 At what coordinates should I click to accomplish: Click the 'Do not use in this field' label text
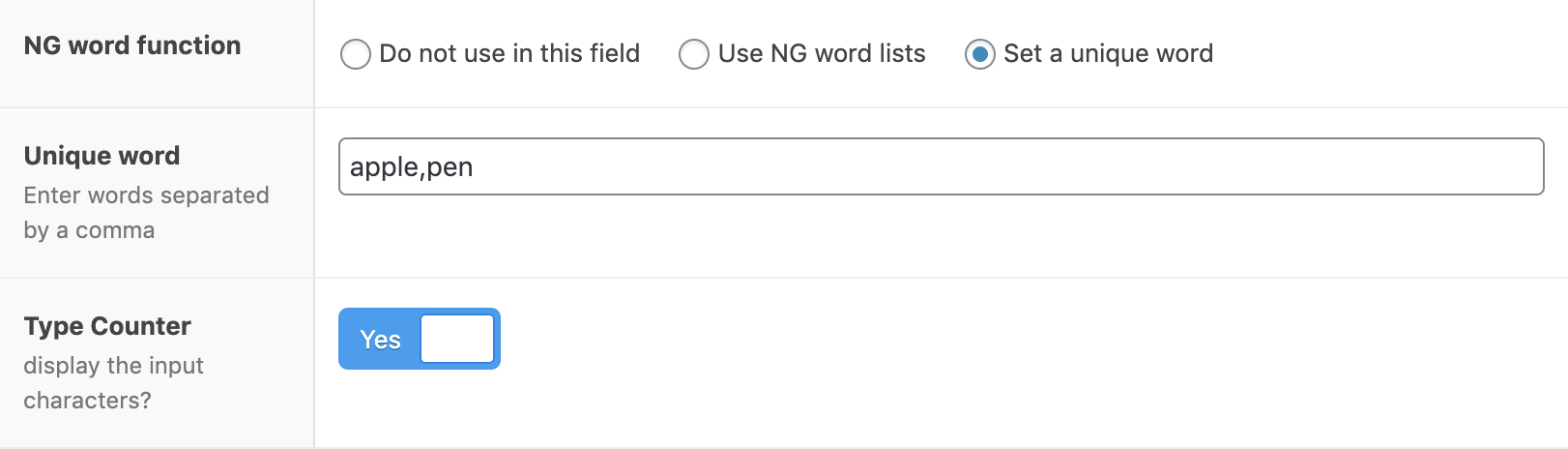click(509, 53)
